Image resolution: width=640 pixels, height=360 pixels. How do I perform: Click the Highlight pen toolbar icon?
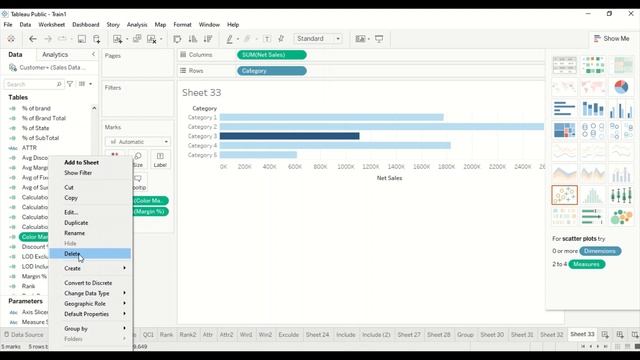pos(229,39)
